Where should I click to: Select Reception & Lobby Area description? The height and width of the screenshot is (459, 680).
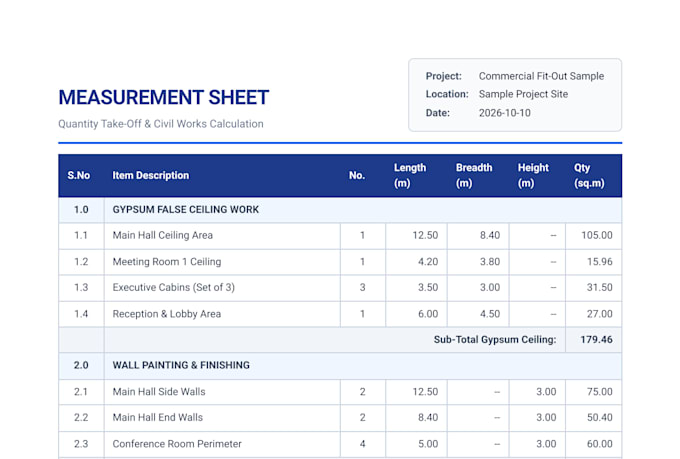[167, 314]
